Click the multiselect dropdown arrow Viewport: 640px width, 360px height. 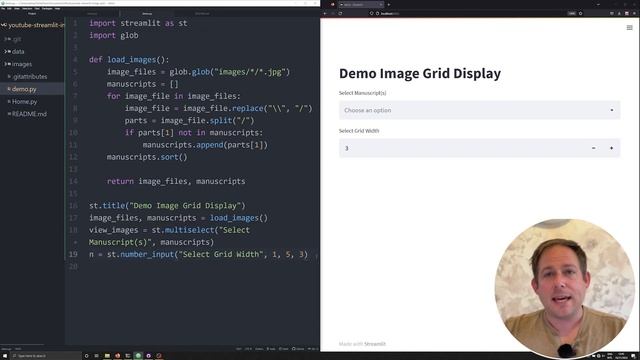(x=611, y=110)
